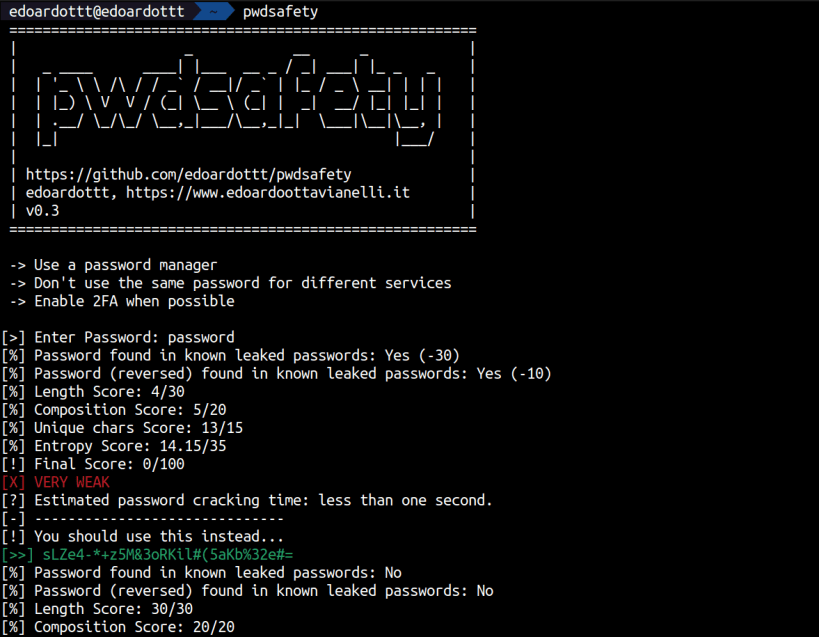Click the 'Length Score: 4/30' line

point(93,392)
